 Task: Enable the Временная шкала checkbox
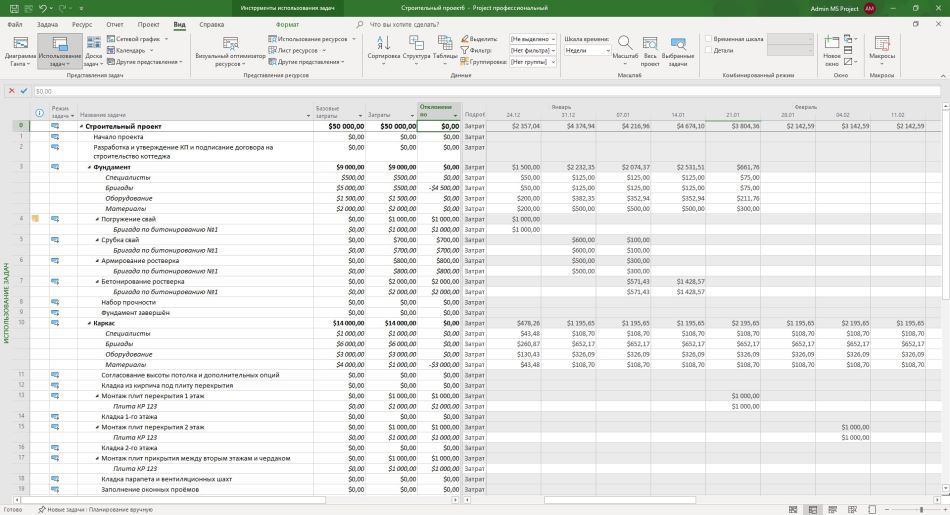pyautogui.click(x=708, y=39)
